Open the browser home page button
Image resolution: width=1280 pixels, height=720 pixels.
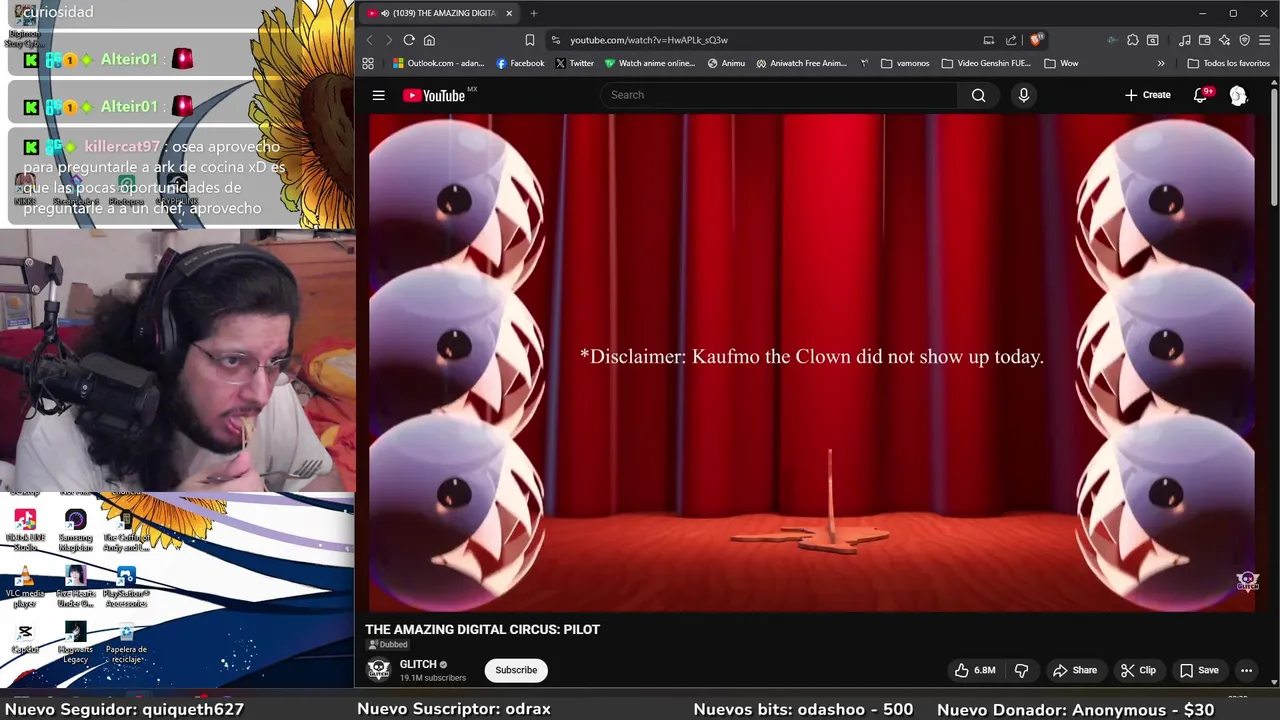[429, 40]
